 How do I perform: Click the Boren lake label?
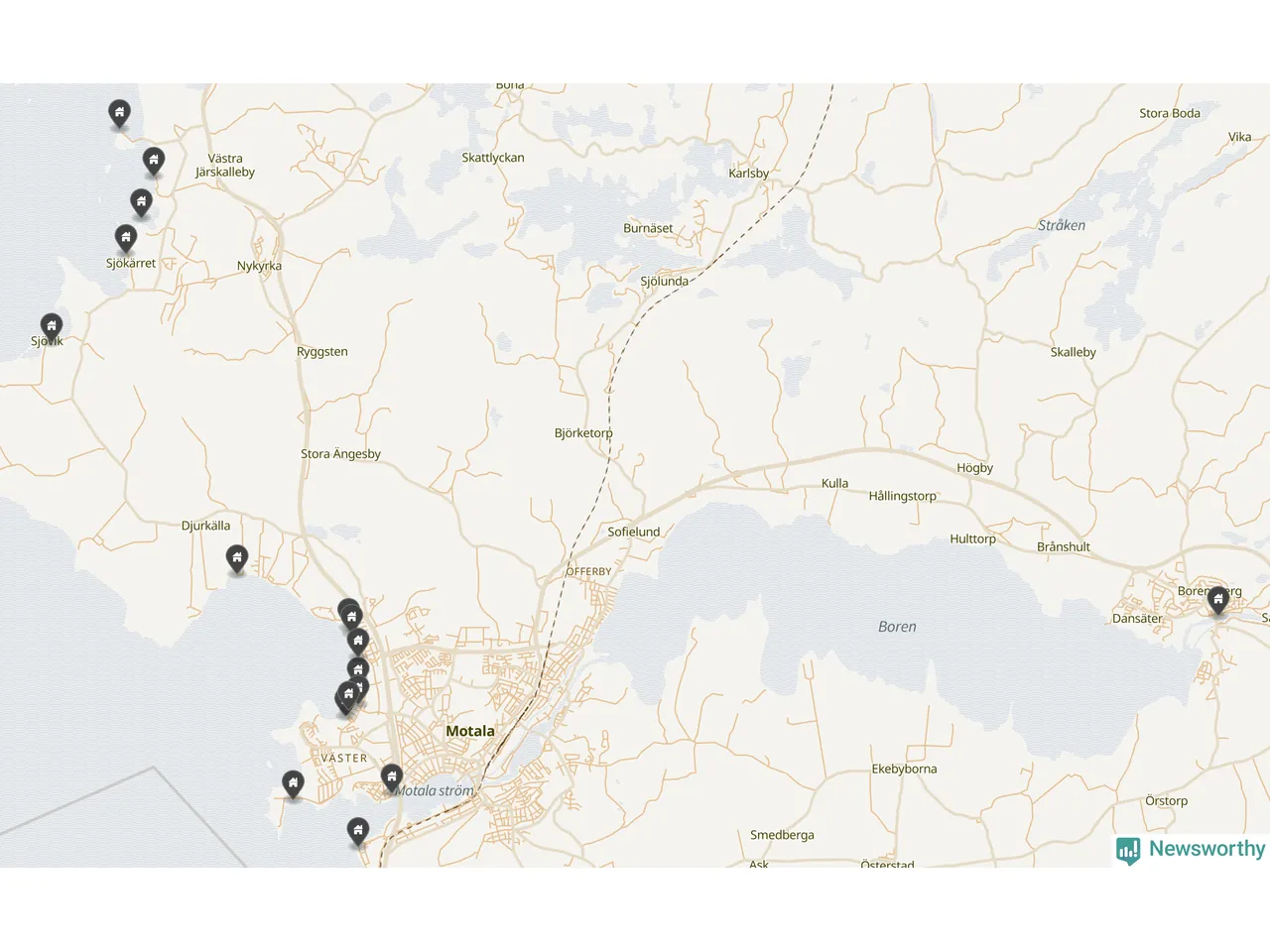click(x=897, y=627)
